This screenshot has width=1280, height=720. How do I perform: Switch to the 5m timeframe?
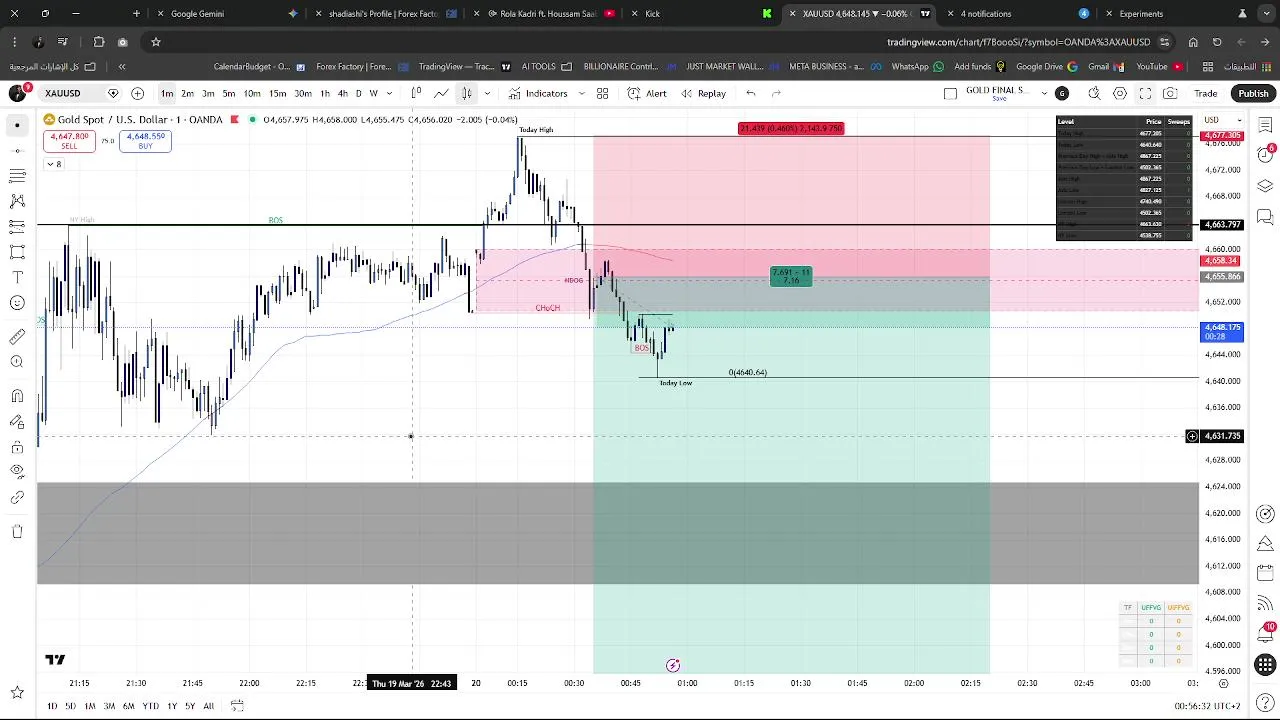[x=229, y=93]
